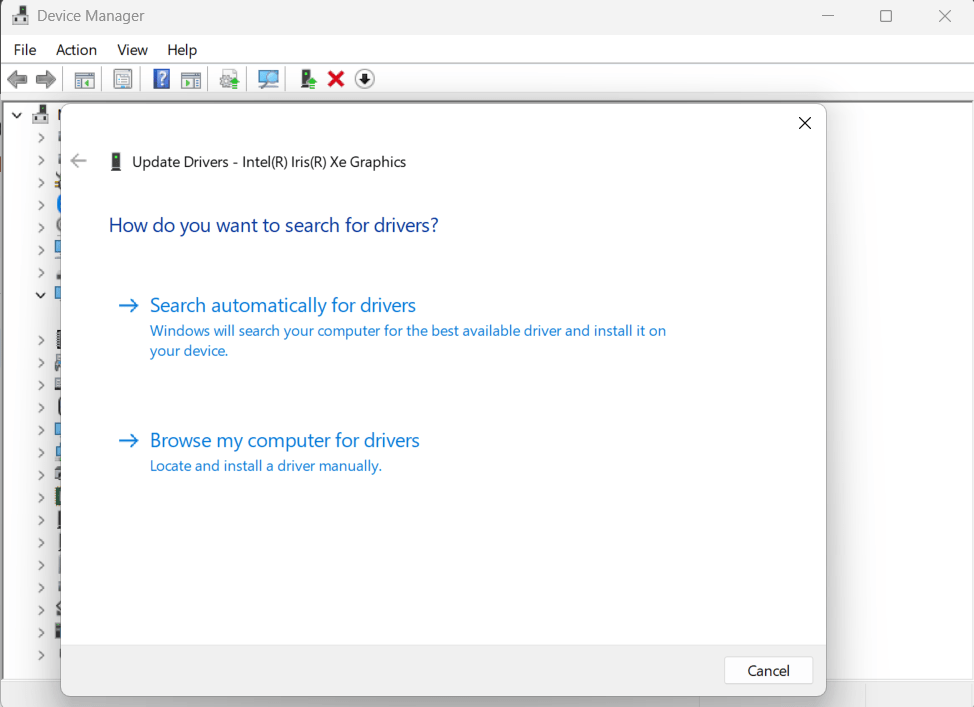Click Scan for hardware changes monitor icon
Viewport: 974px width, 707px height.
click(x=268, y=79)
